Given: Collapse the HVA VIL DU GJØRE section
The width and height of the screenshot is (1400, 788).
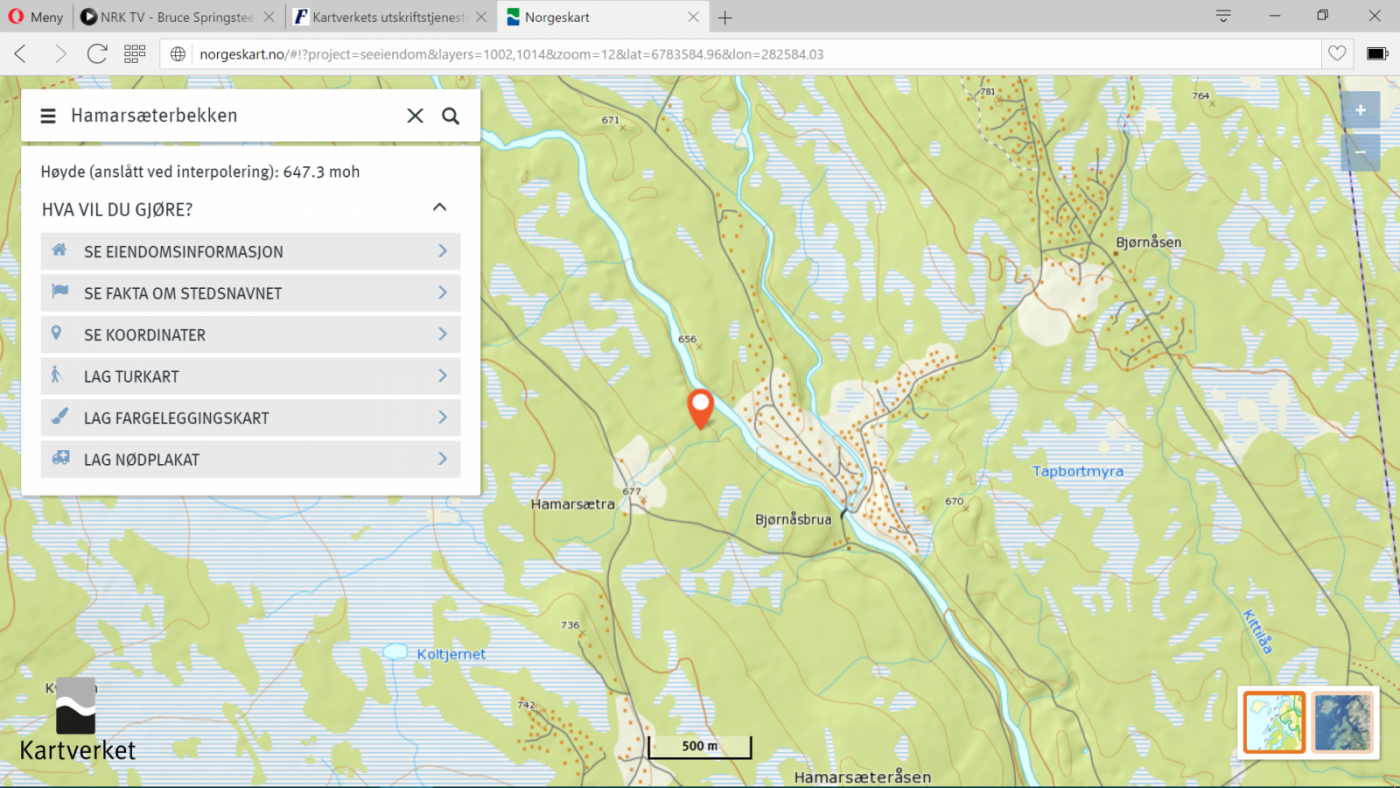Looking at the screenshot, I should [x=439, y=207].
